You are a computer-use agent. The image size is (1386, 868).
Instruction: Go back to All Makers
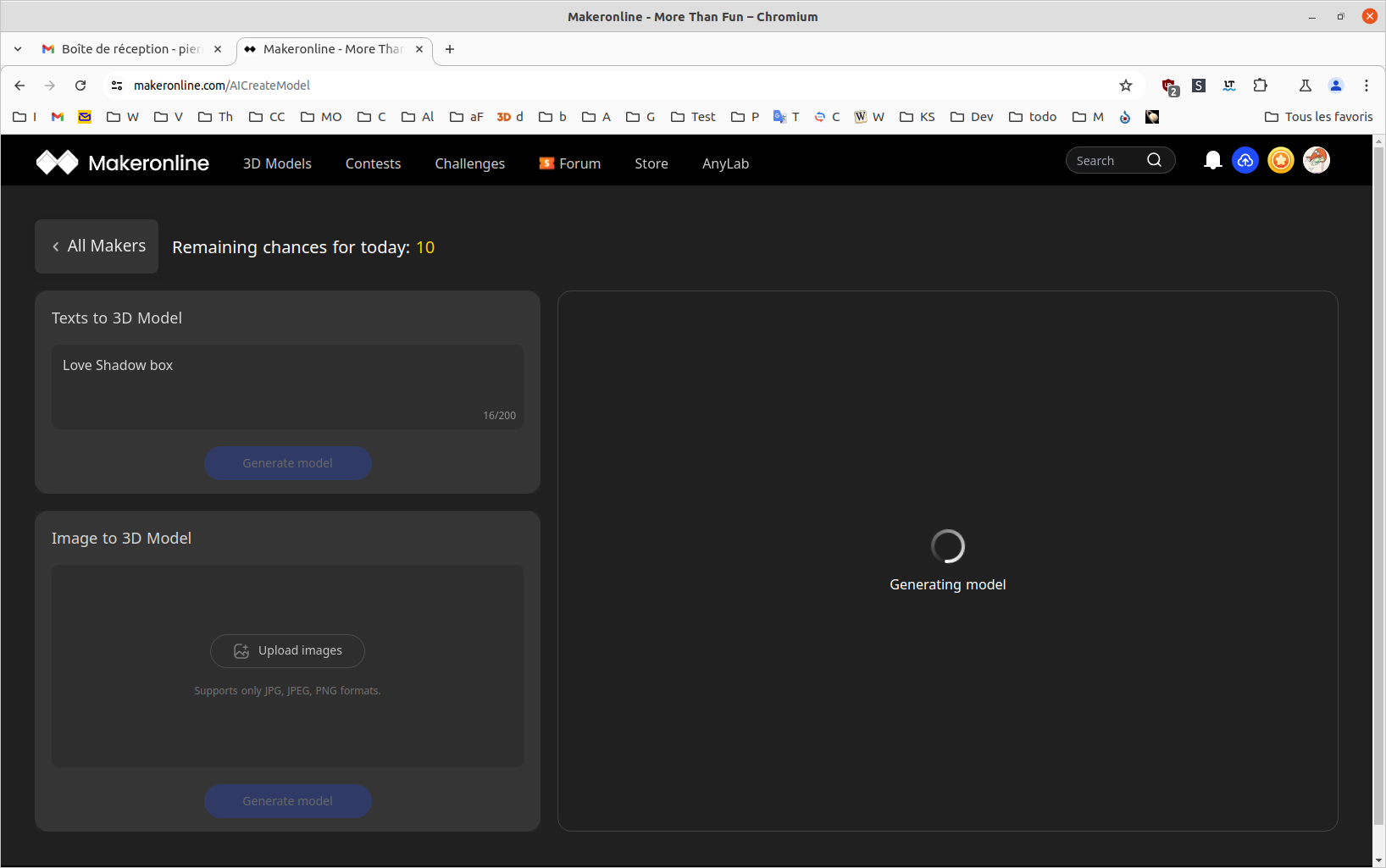97,246
